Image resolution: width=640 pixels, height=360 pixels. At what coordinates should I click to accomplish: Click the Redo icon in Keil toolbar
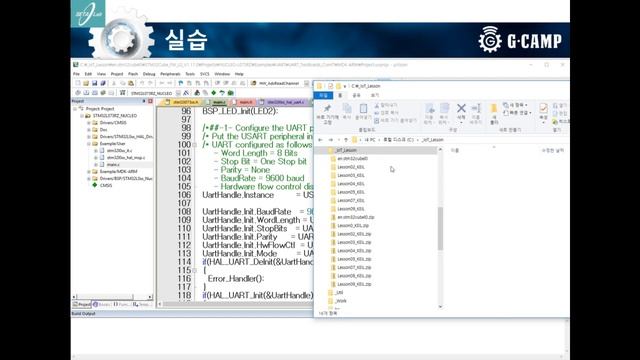(x=150, y=83)
